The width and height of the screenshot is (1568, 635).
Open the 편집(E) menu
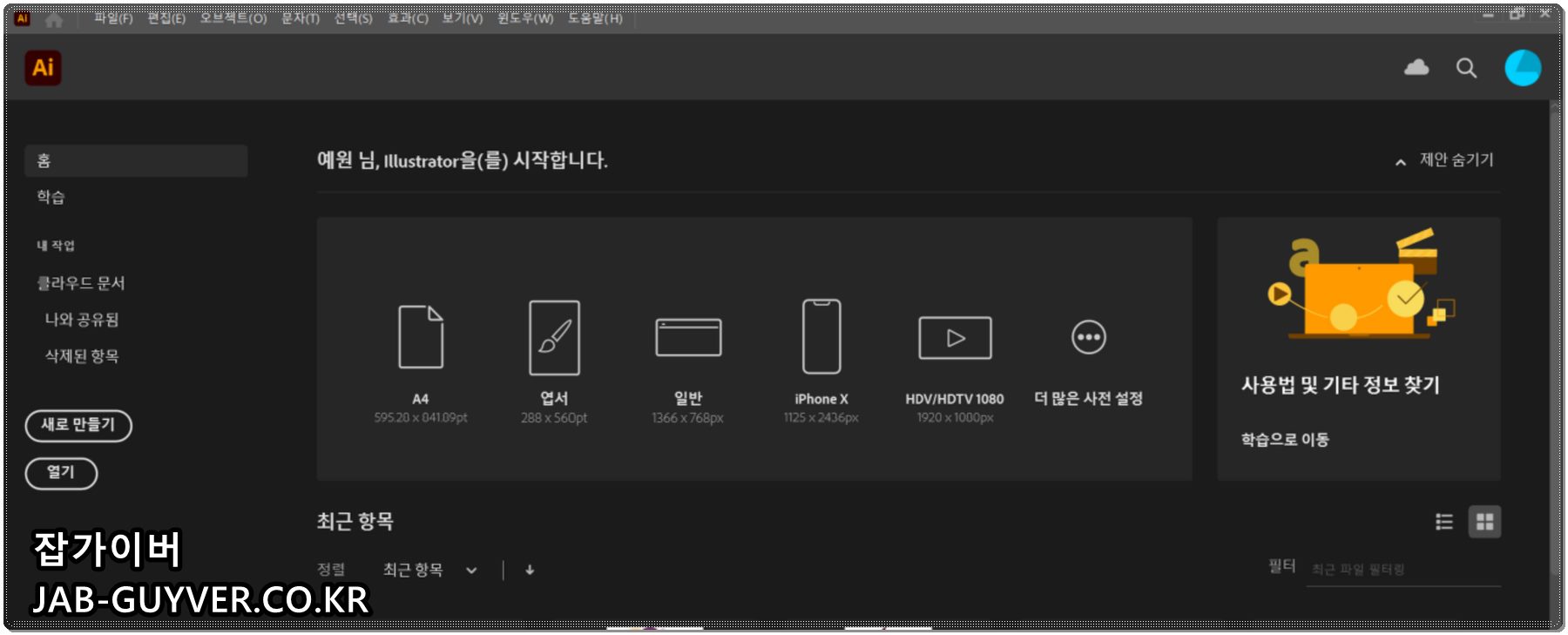click(x=166, y=18)
